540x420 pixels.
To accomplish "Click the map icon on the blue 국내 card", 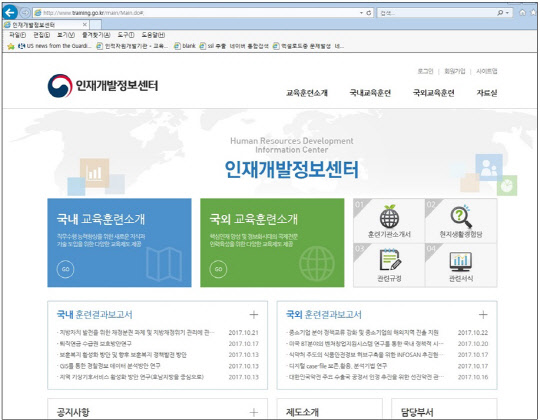I will tap(164, 264).
